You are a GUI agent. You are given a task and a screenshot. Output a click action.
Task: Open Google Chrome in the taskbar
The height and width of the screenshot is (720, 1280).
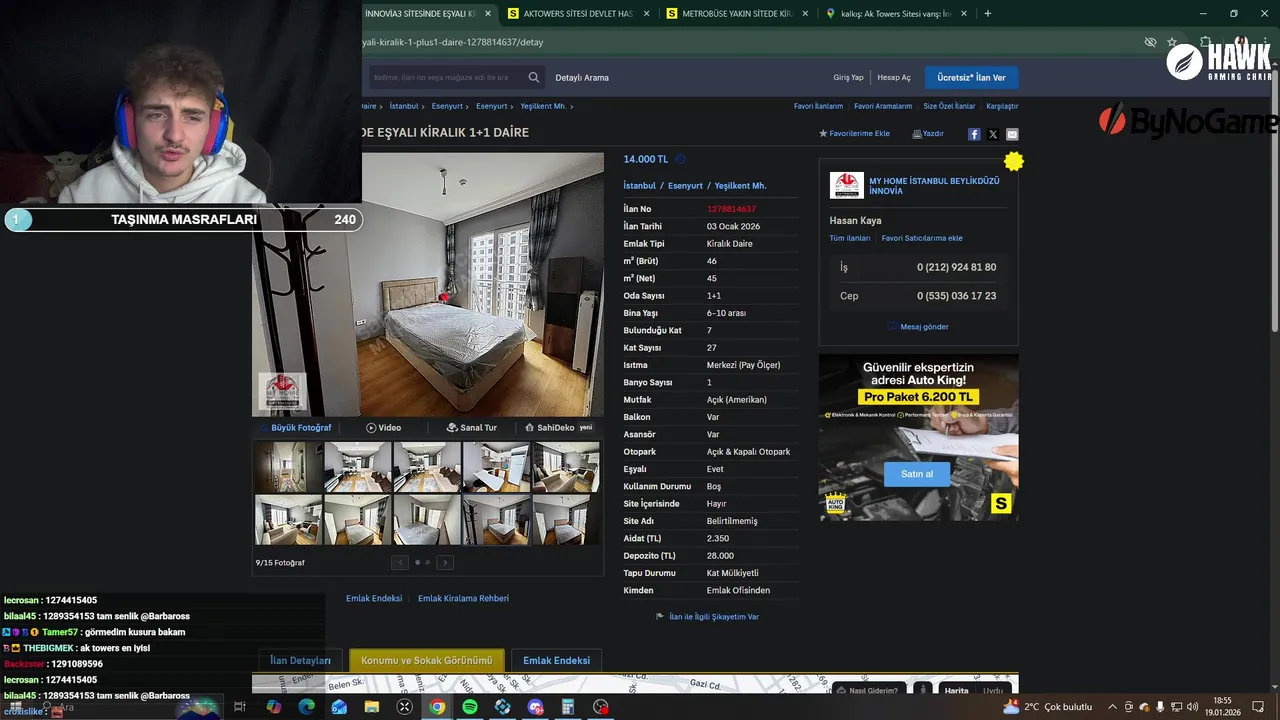tap(437, 707)
